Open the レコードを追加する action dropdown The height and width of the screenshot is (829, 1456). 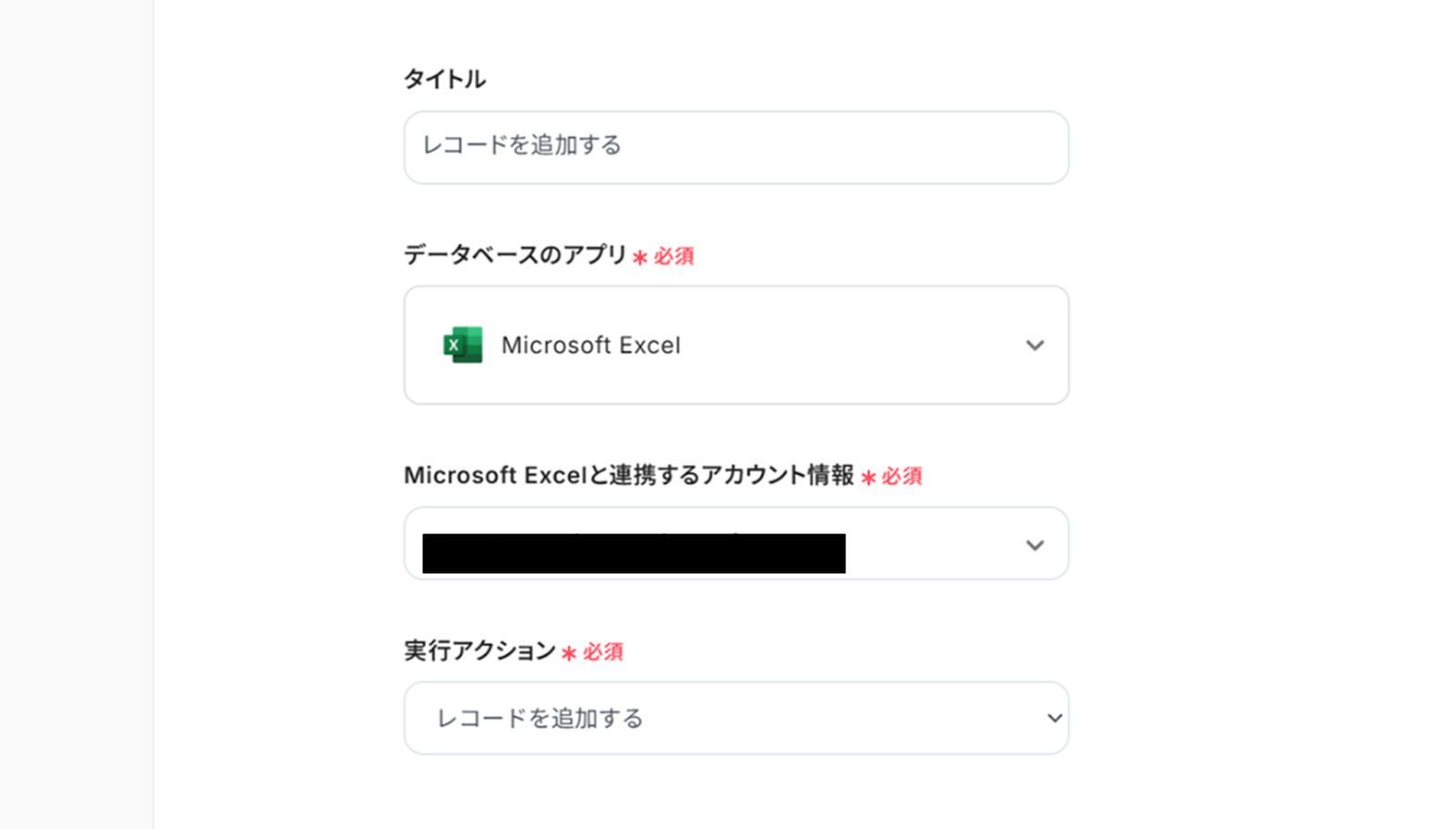tap(735, 718)
